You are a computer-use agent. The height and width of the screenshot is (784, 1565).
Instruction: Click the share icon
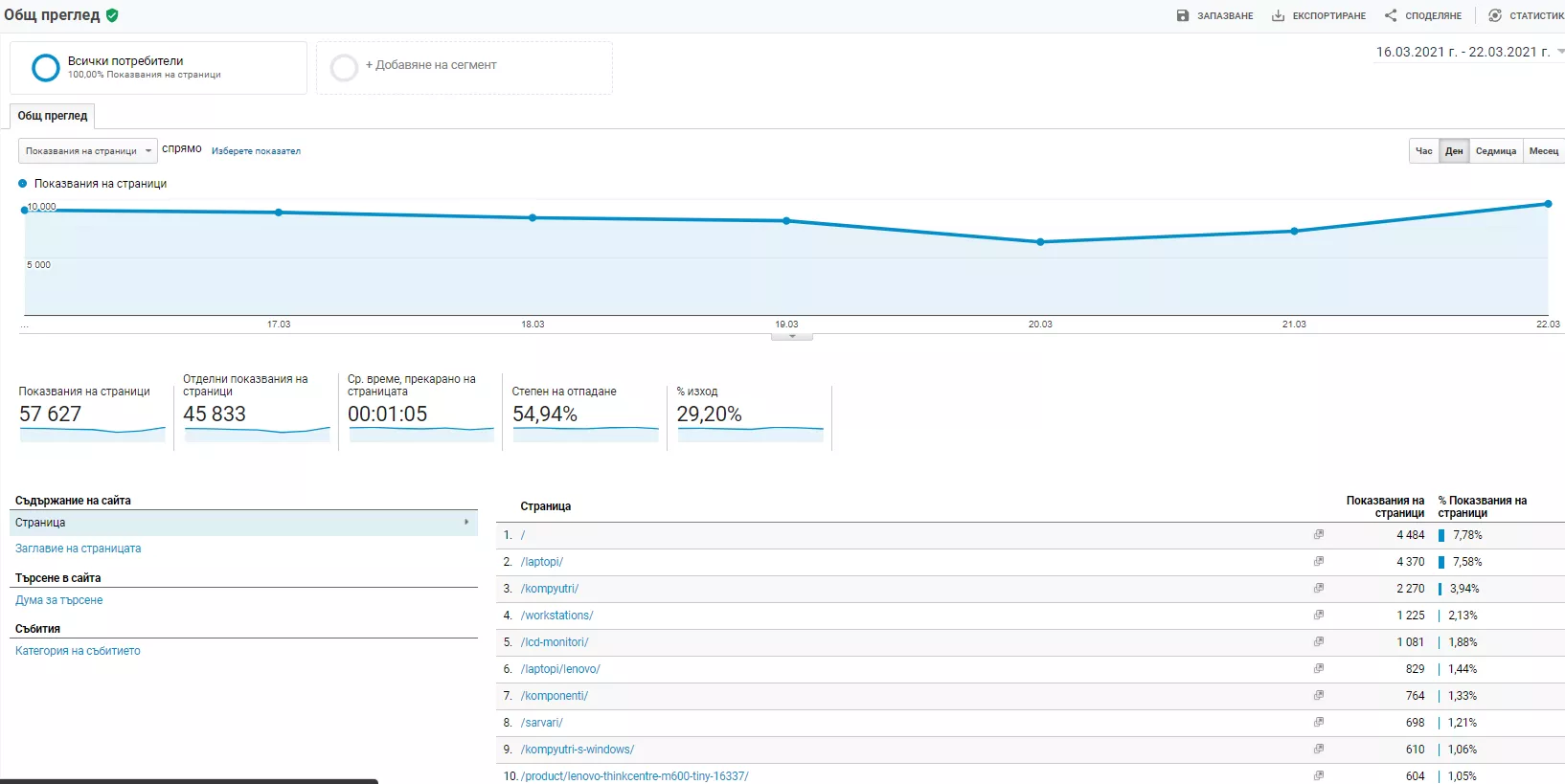click(x=1391, y=15)
